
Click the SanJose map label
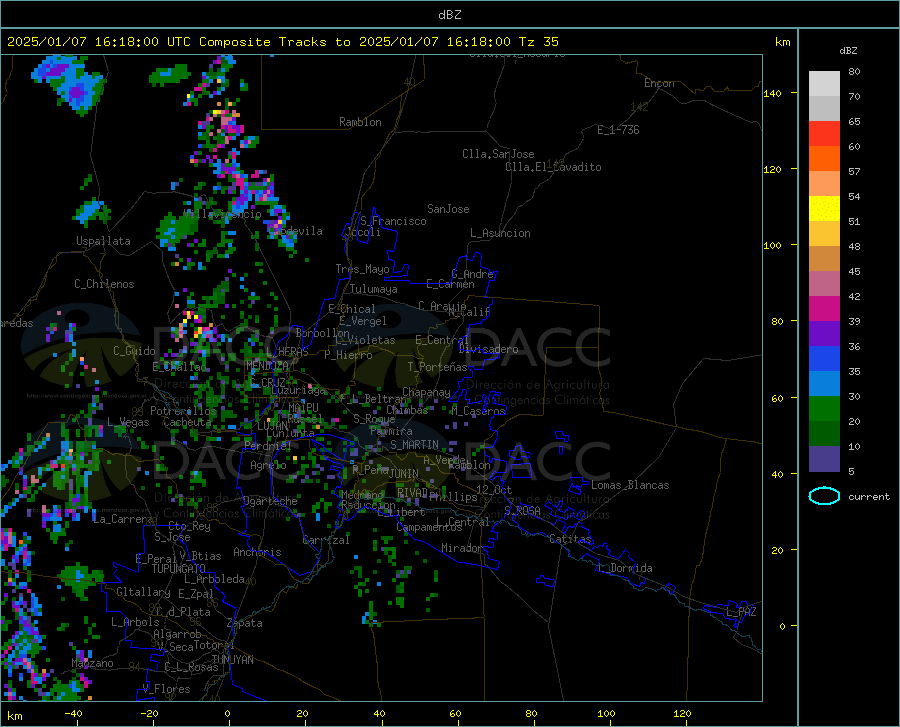(448, 209)
